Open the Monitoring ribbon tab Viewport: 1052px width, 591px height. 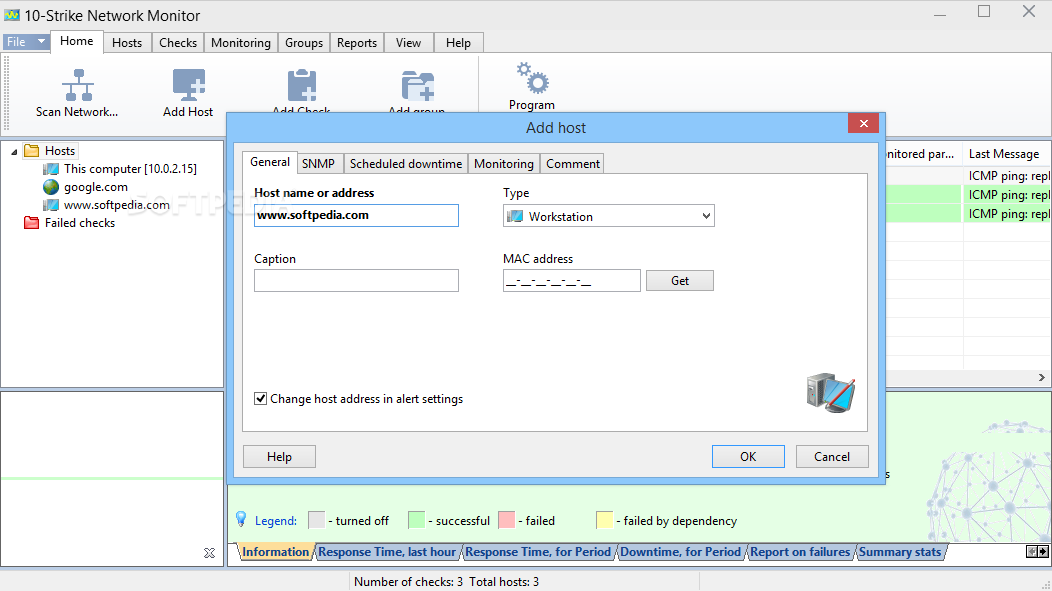241,42
